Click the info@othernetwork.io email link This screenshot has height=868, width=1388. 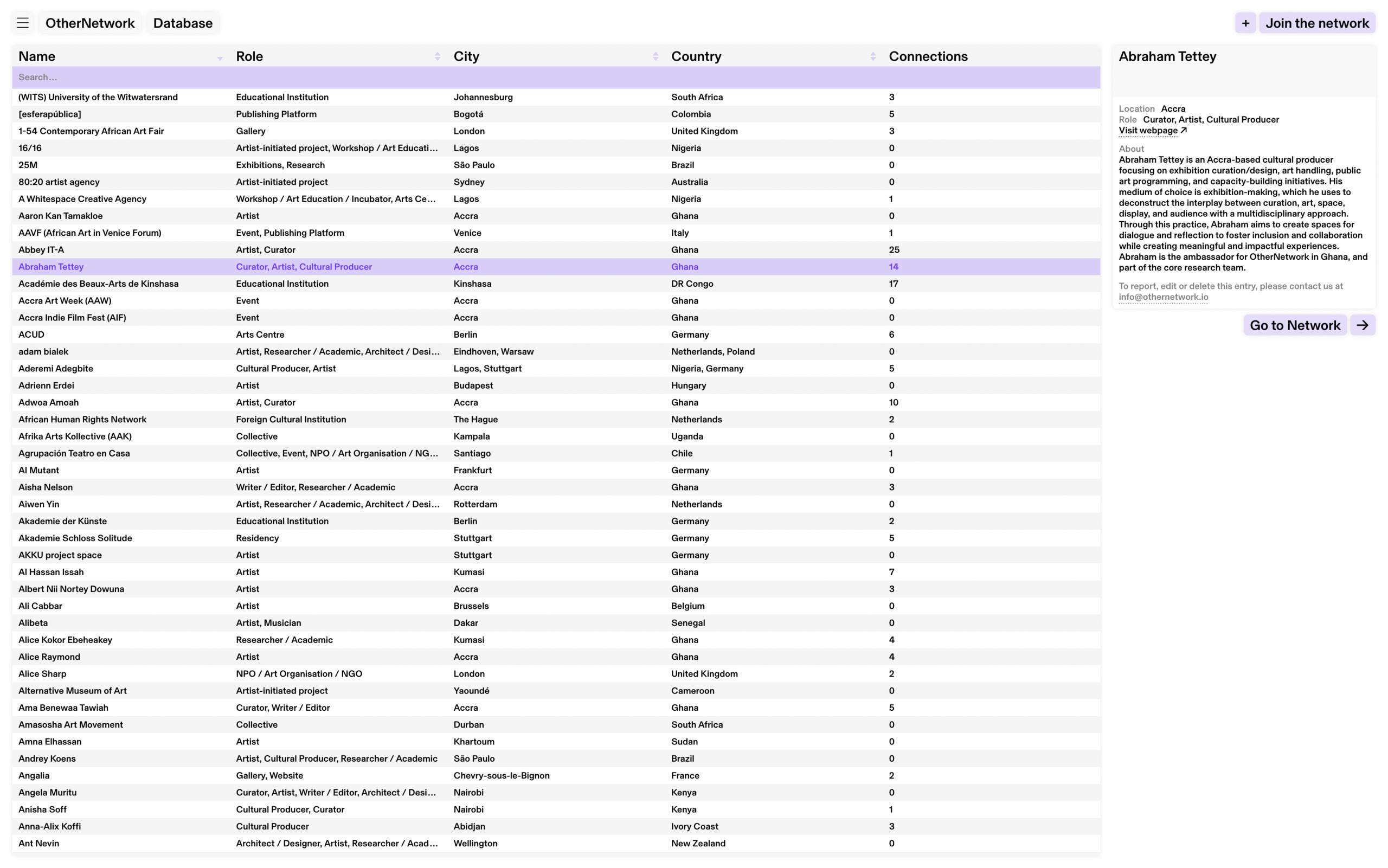[x=1163, y=297]
